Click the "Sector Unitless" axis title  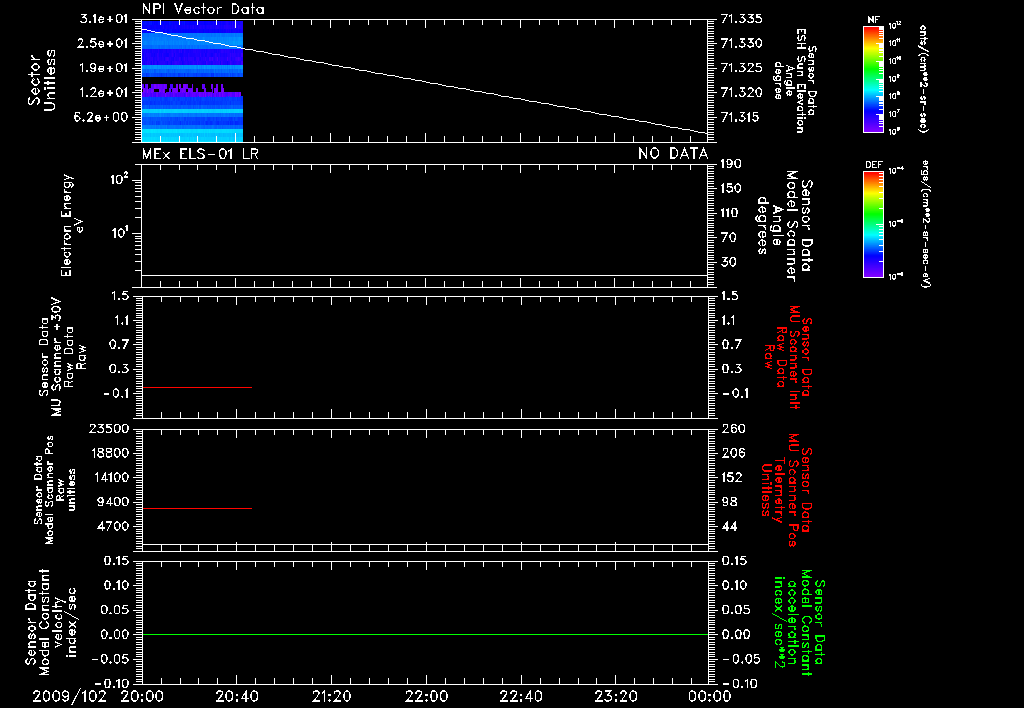coord(42,80)
